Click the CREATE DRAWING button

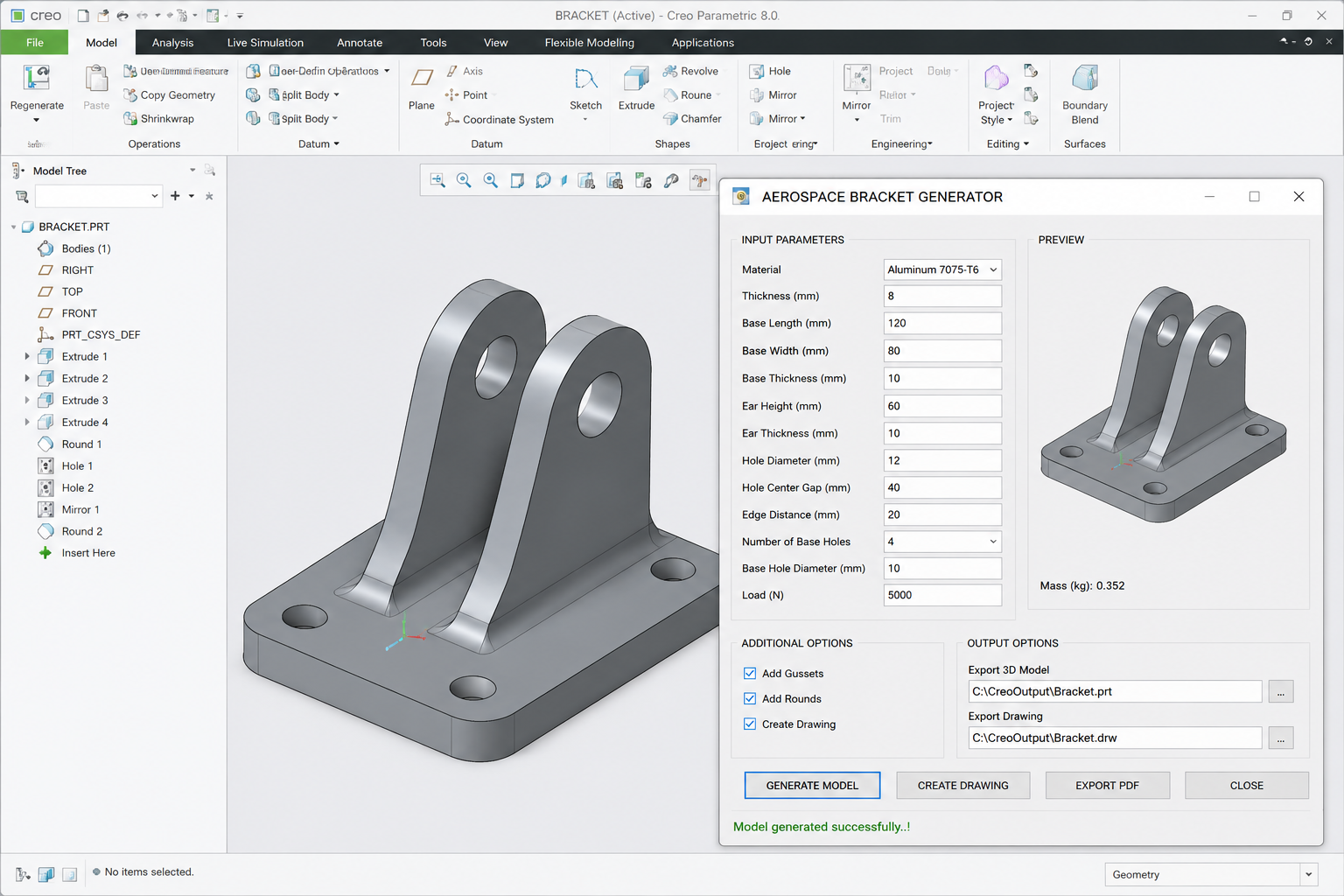pos(962,786)
